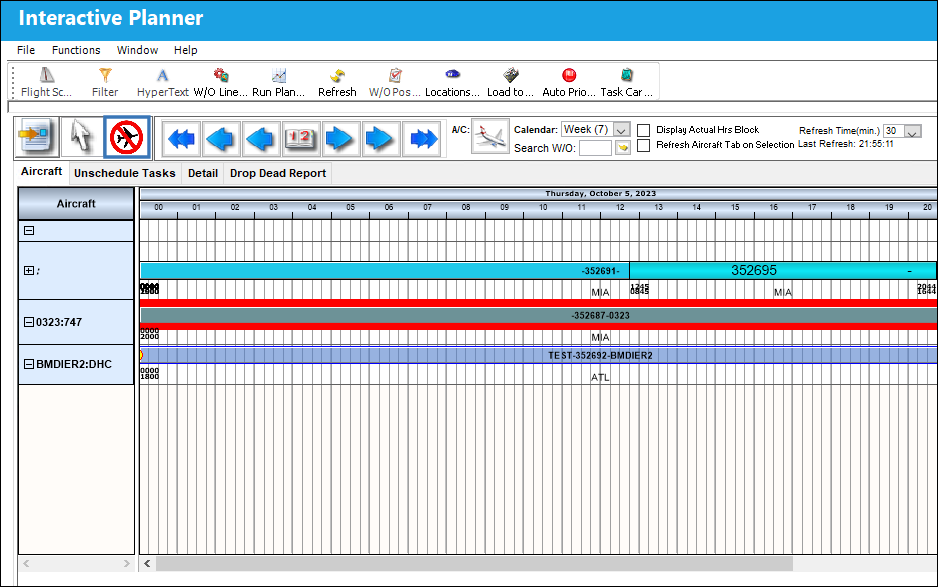Image resolution: width=938 pixels, height=587 pixels.
Task: Switch to the Detail tab
Action: [203, 174]
